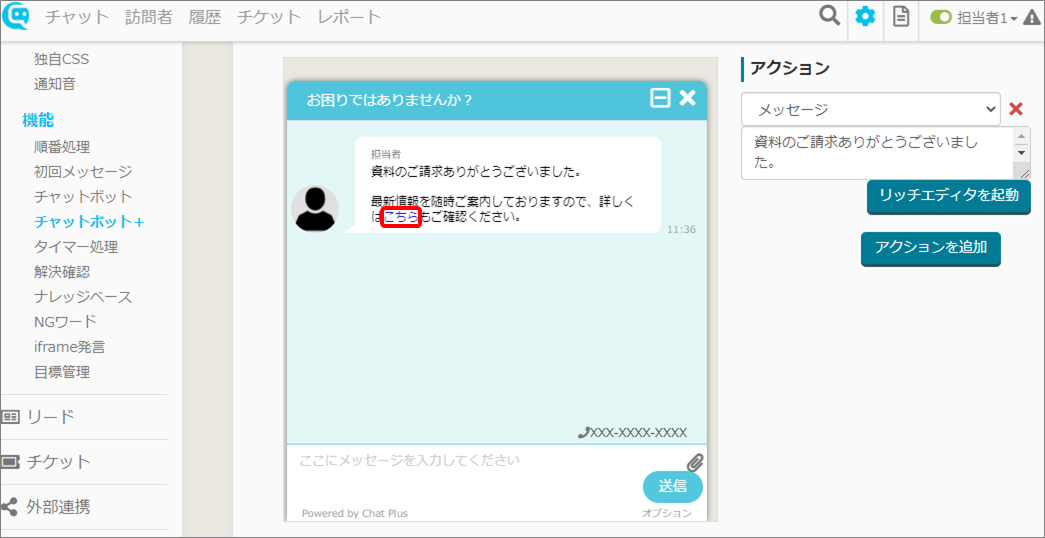Click textarea scrollbar down arrow

1021,152
